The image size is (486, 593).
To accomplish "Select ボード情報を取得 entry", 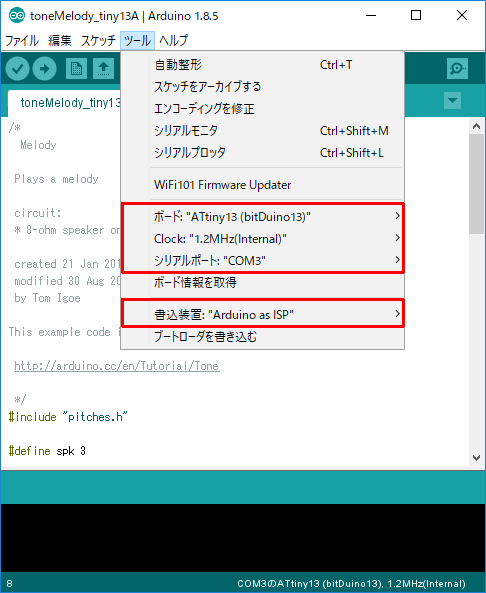I will click(262, 283).
